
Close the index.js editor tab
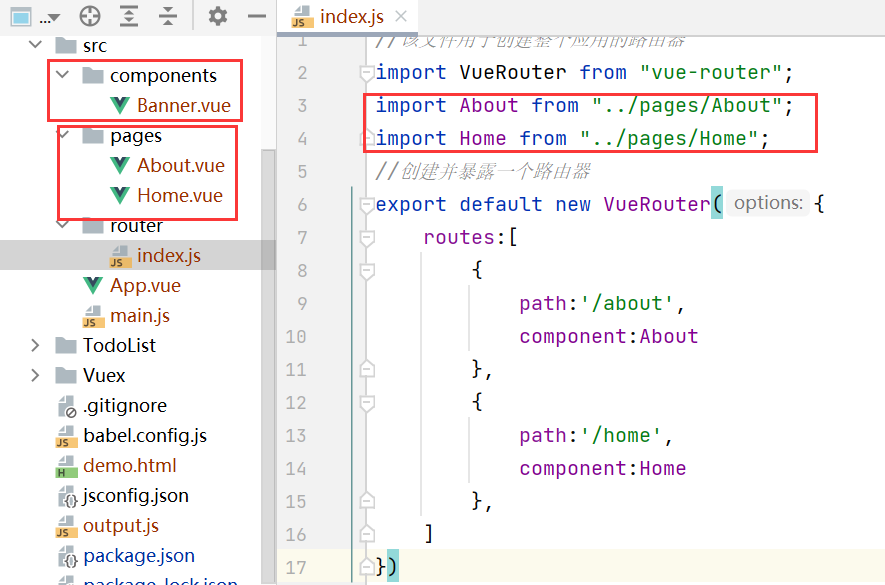click(401, 16)
